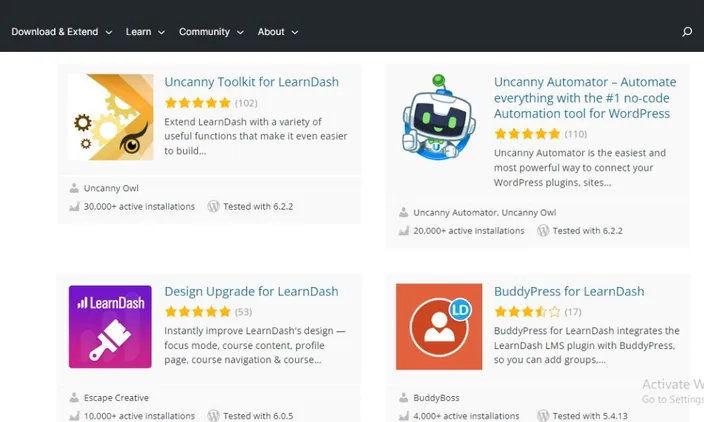This screenshot has width=704, height=422.
Task: Click the (102) review count
Action: click(246, 103)
